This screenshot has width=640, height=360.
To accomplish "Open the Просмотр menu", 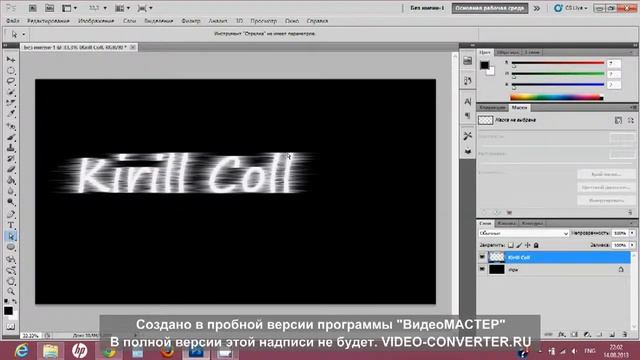I will point(263,21).
